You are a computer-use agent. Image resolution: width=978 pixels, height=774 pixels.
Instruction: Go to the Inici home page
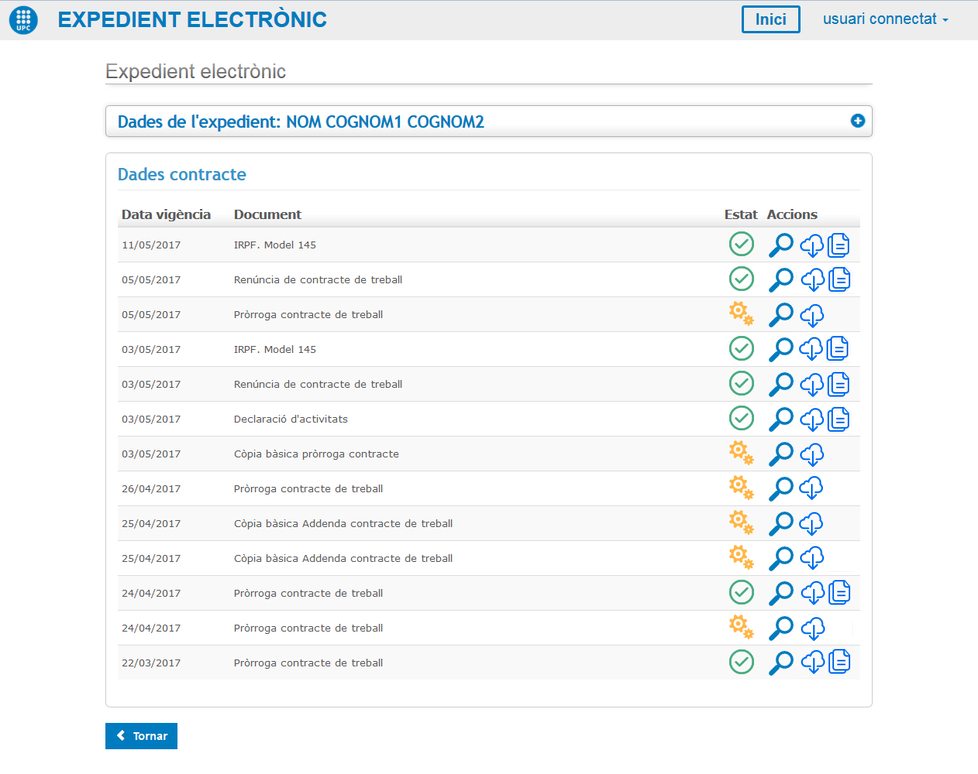coord(770,20)
